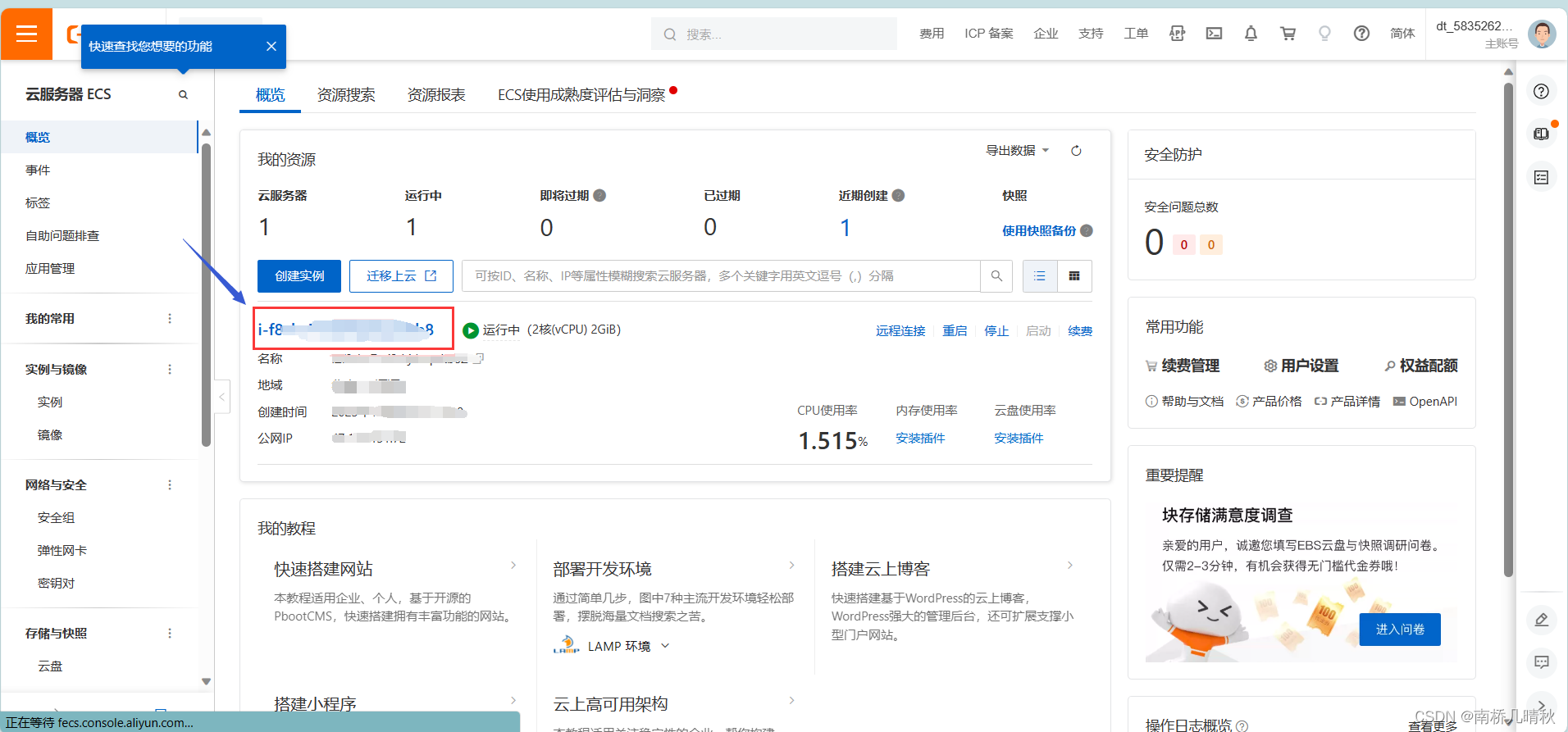Go to 镜像 in the sidebar
Viewport: 1568px width, 732px height.
(x=50, y=435)
